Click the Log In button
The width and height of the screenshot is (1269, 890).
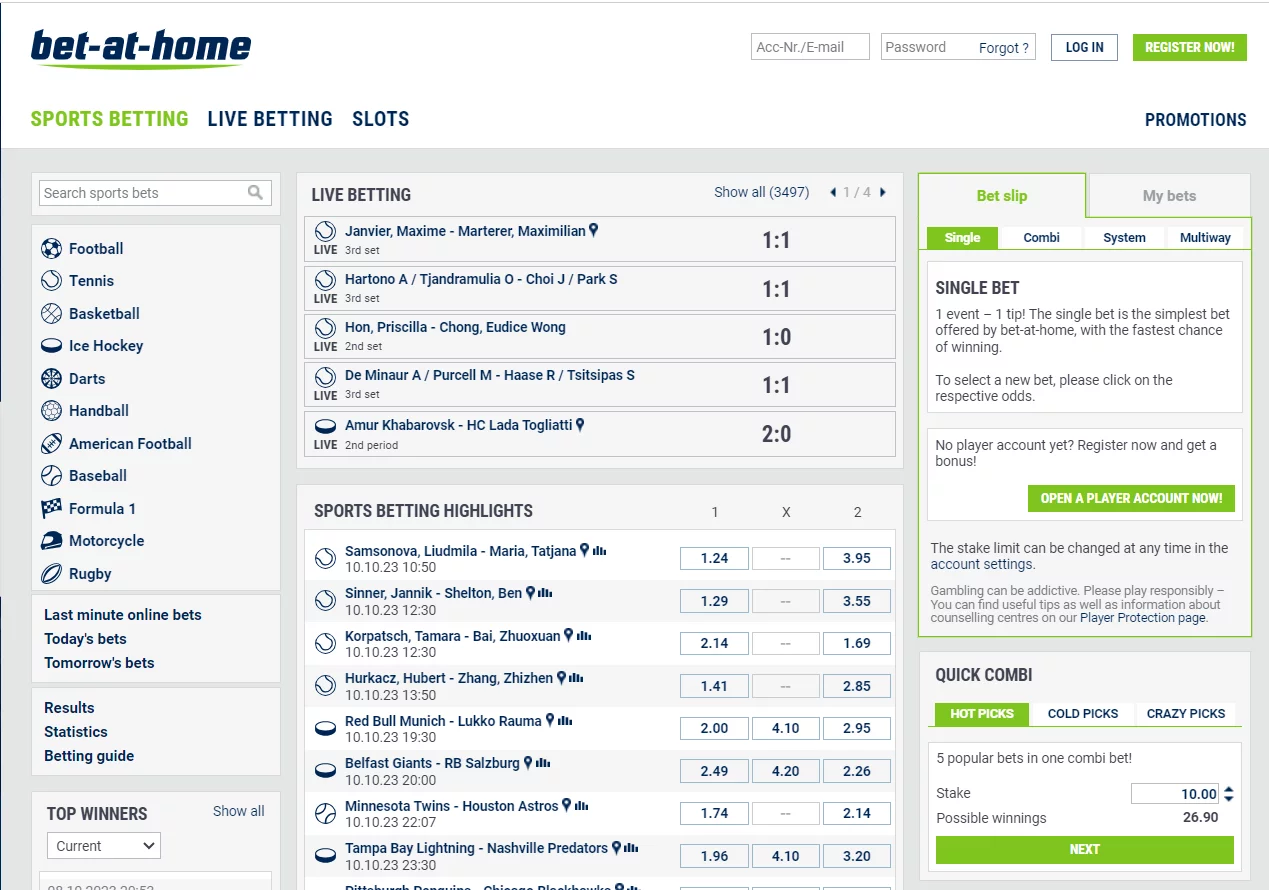click(1084, 47)
